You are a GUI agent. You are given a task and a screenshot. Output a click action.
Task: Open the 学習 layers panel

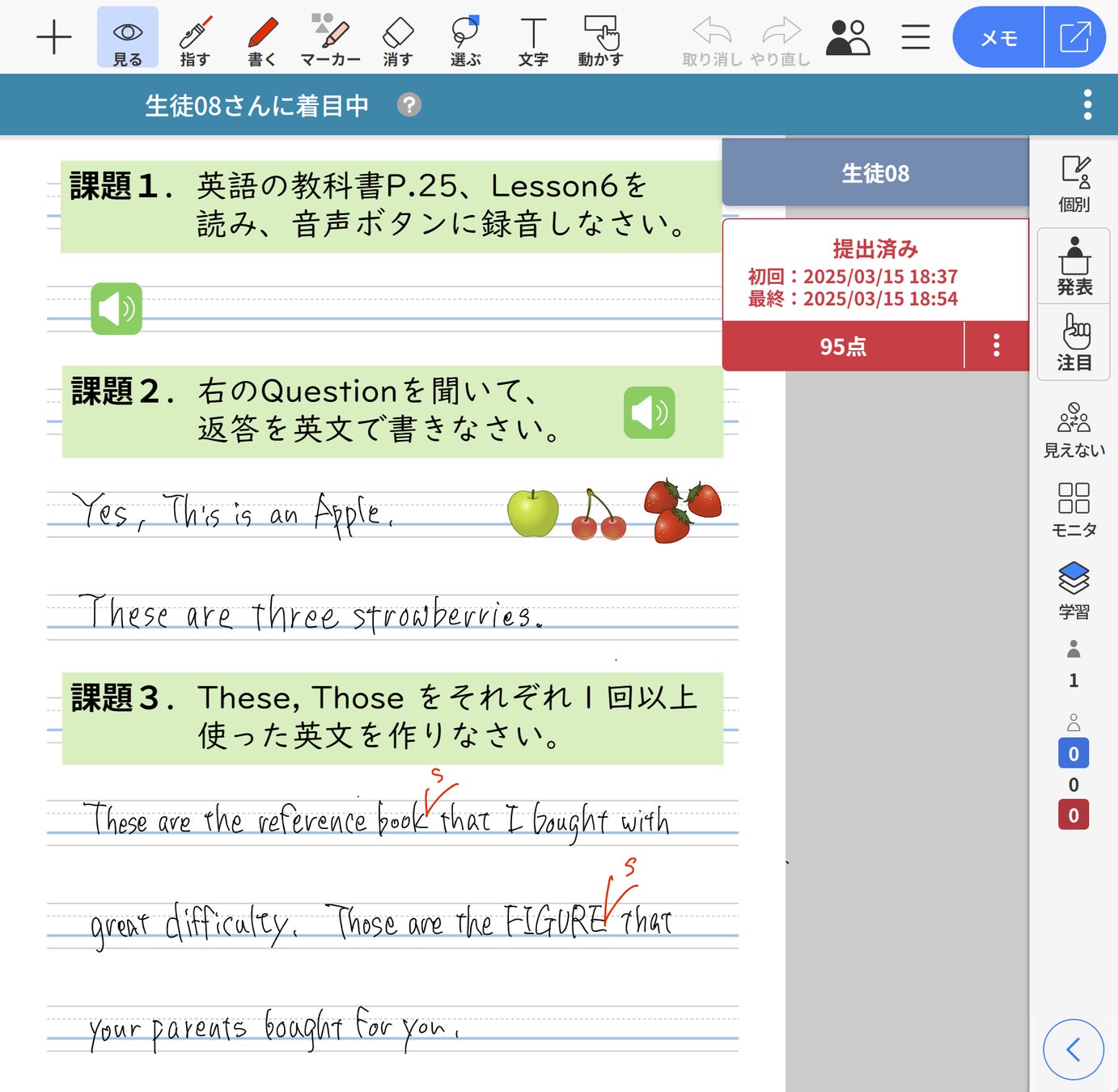point(1074,590)
